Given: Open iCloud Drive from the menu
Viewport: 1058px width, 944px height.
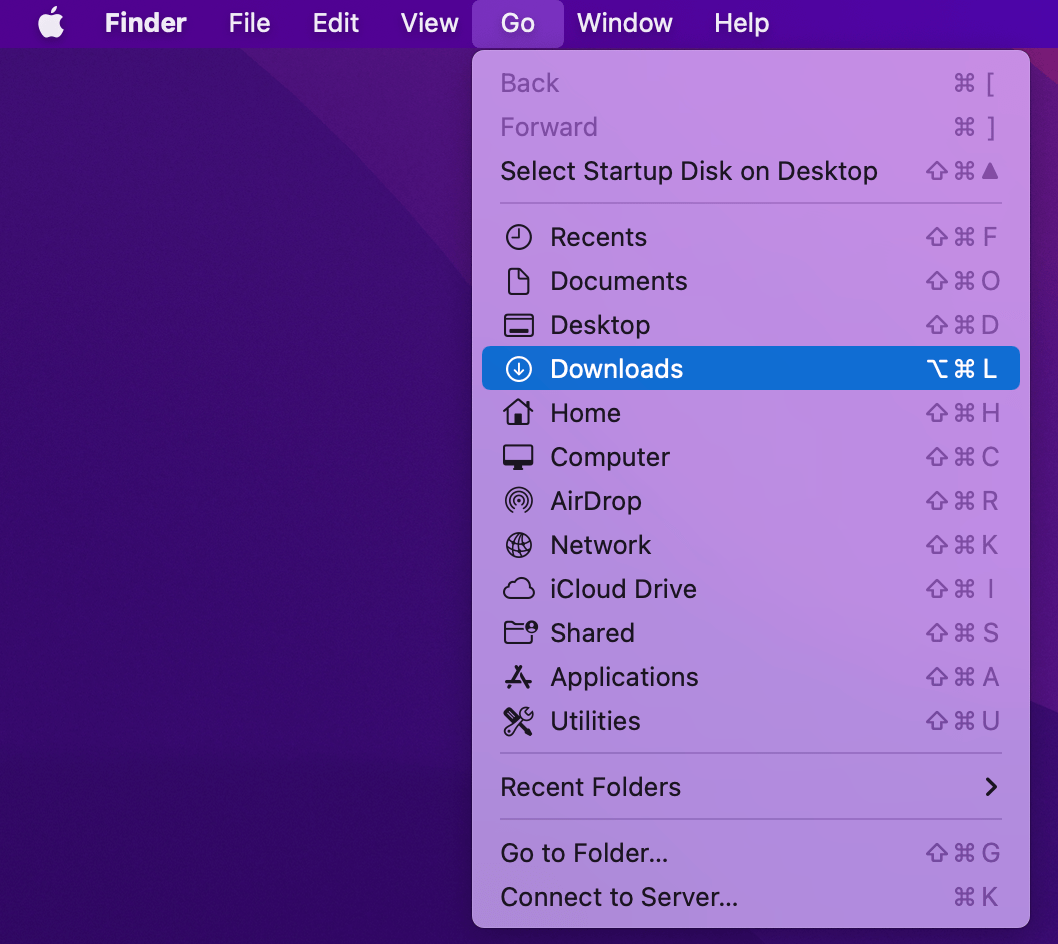Looking at the screenshot, I should 750,589.
